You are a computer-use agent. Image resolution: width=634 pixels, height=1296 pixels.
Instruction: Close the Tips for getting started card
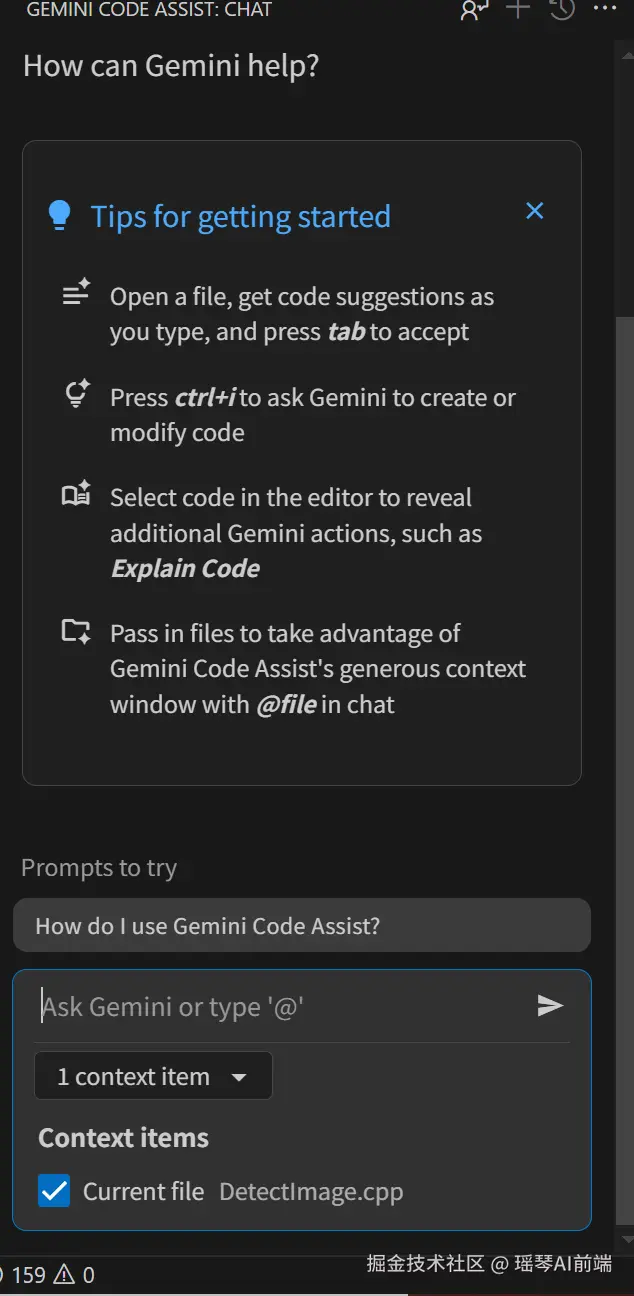535,211
